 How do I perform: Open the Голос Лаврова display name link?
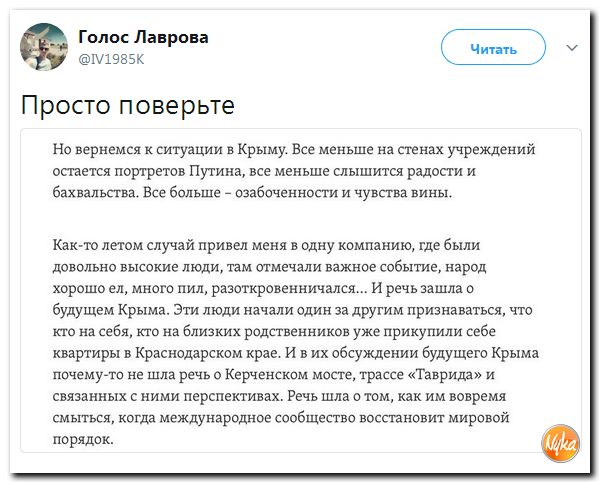(x=143, y=37)
